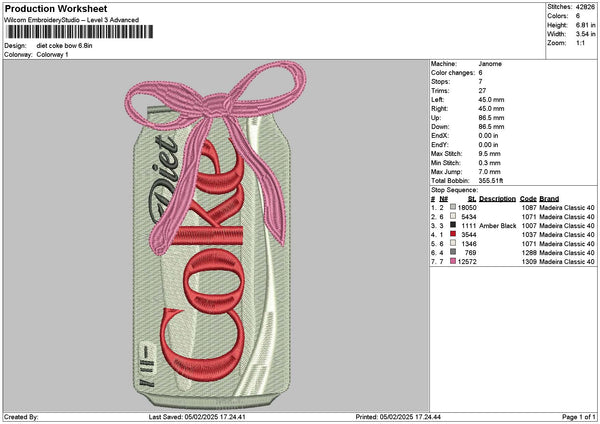Click the 'Created By:' footer label
The width and height of the screenshot is (600, 424).
[21, 417]
